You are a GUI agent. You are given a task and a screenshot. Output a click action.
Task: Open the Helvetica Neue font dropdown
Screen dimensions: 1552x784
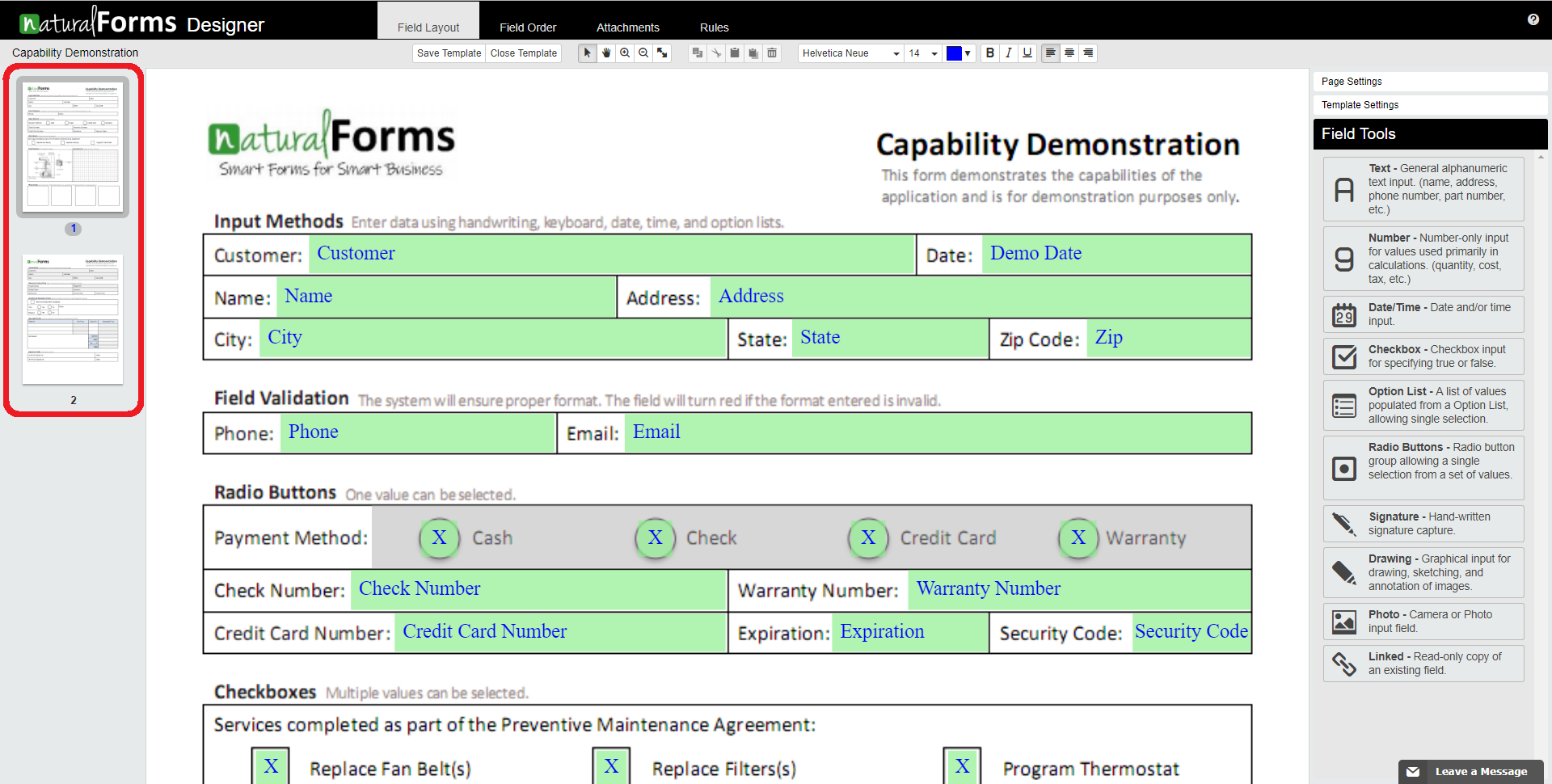pyautogui.click(x=850, y=53)
